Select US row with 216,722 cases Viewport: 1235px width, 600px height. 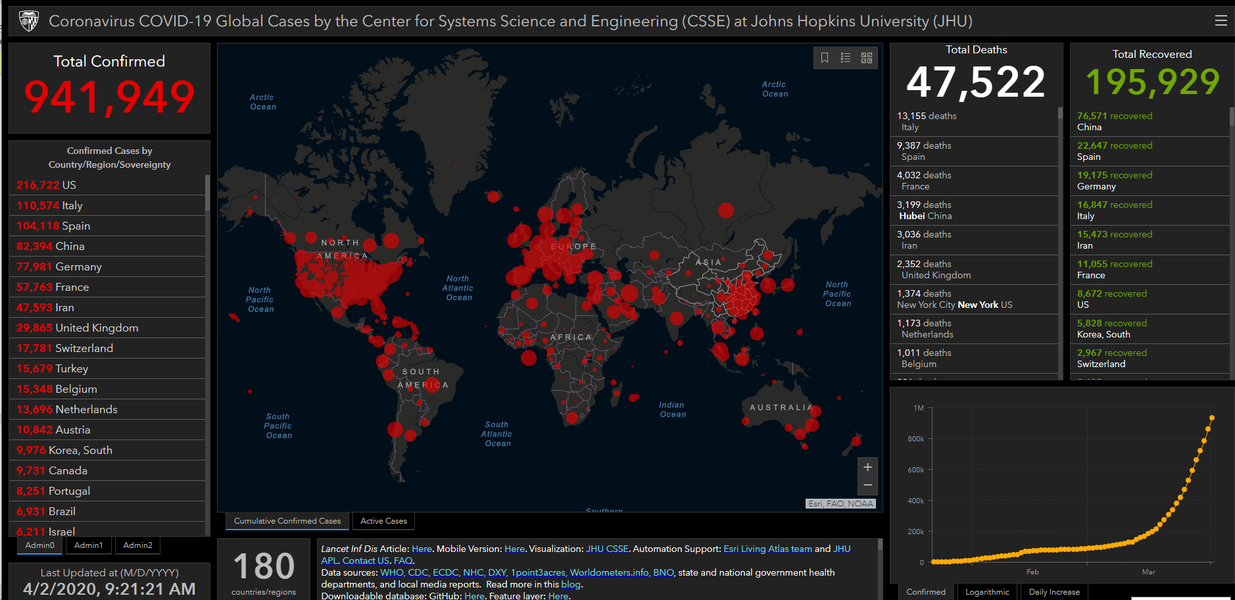[106, 185]
